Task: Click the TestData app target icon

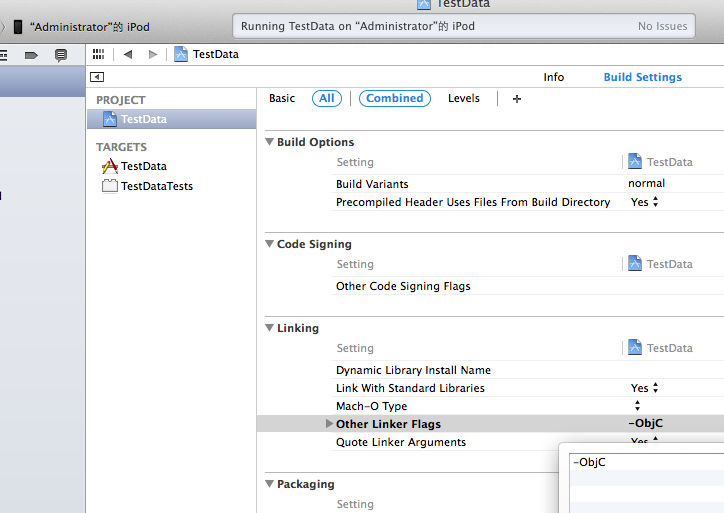Action: click(x=110, y=166)
